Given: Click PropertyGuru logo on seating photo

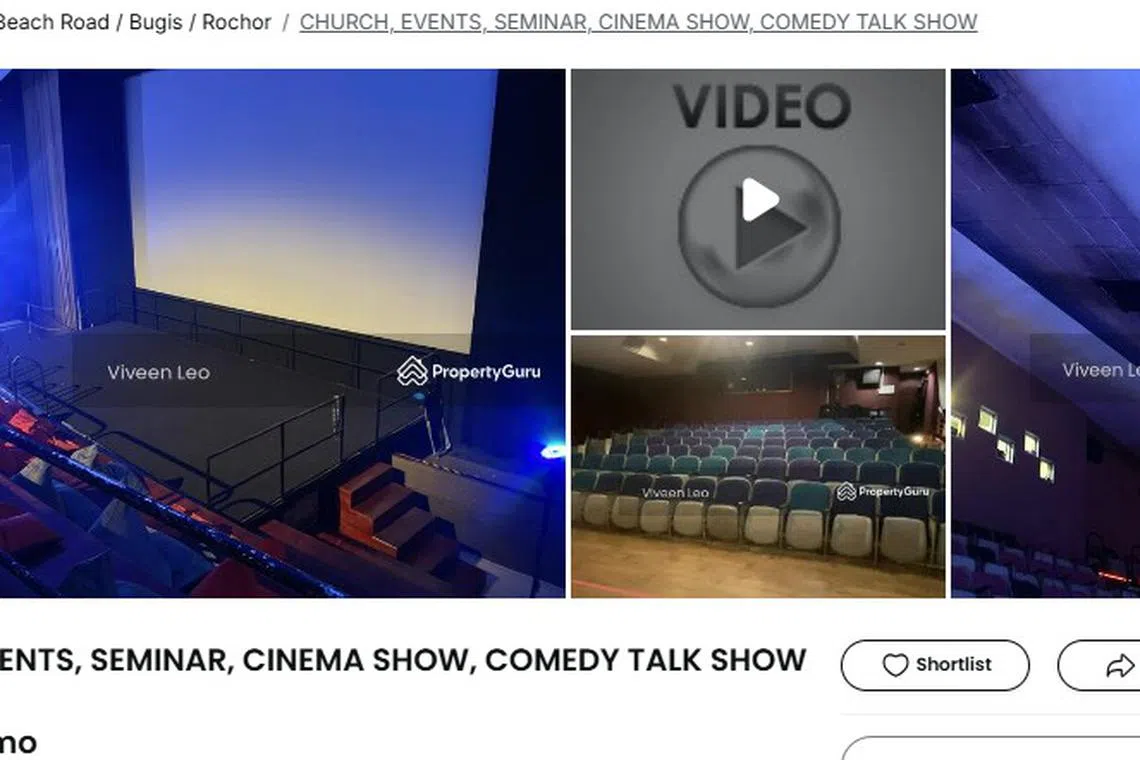Looking at the screenshot, I should [883, 492].
